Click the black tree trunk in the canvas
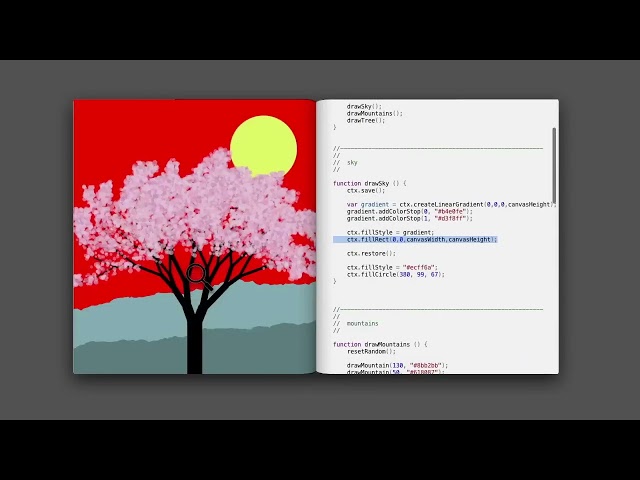 pos(194,345)
